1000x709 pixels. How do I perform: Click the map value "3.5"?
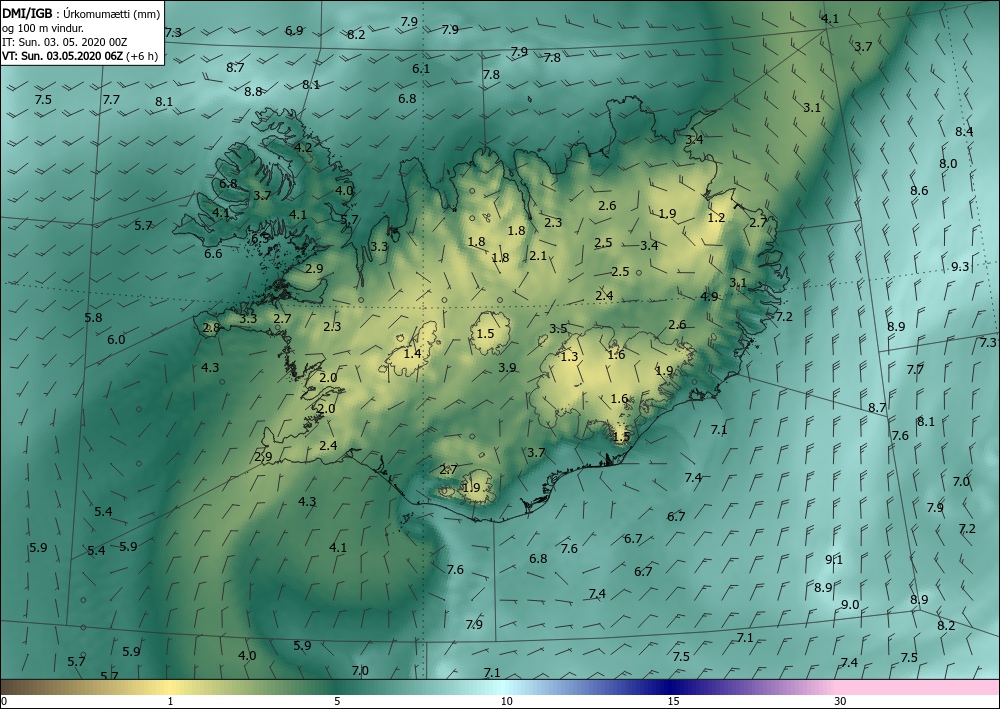[x=559, y=329]
